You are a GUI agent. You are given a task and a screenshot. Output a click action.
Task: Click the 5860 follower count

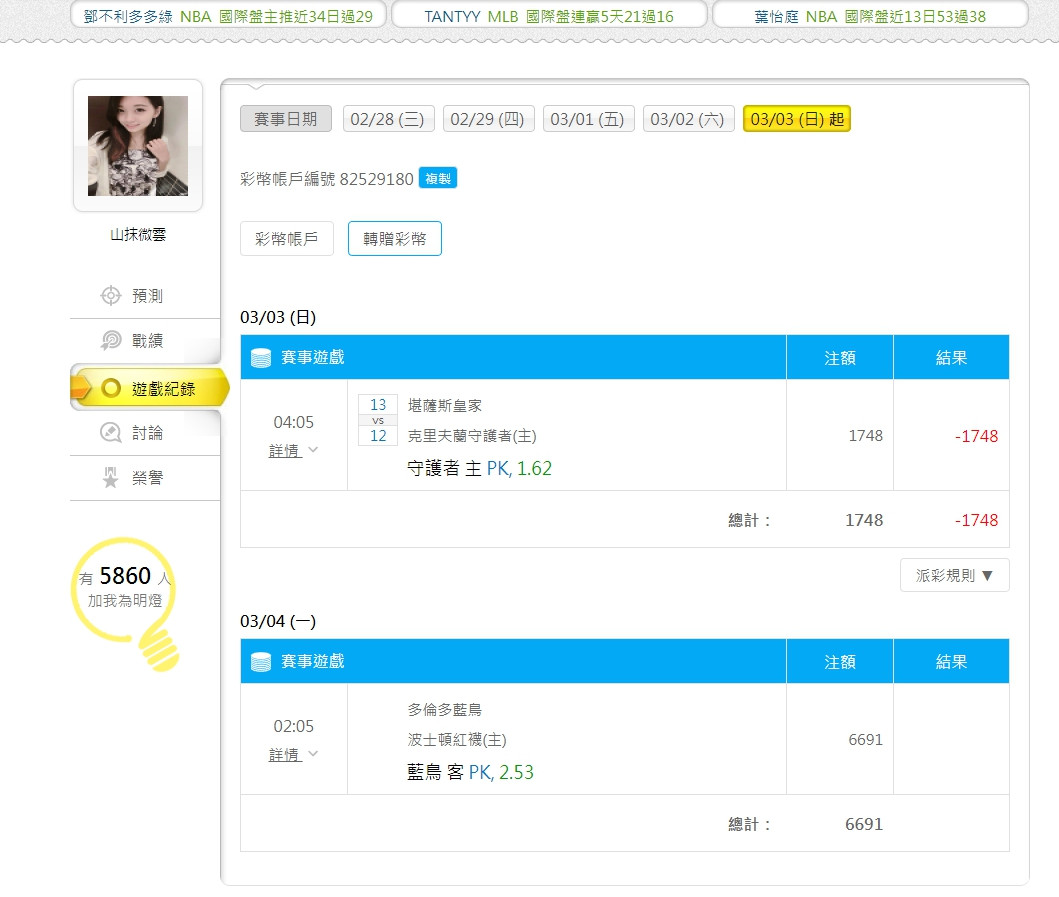point(125,576)
